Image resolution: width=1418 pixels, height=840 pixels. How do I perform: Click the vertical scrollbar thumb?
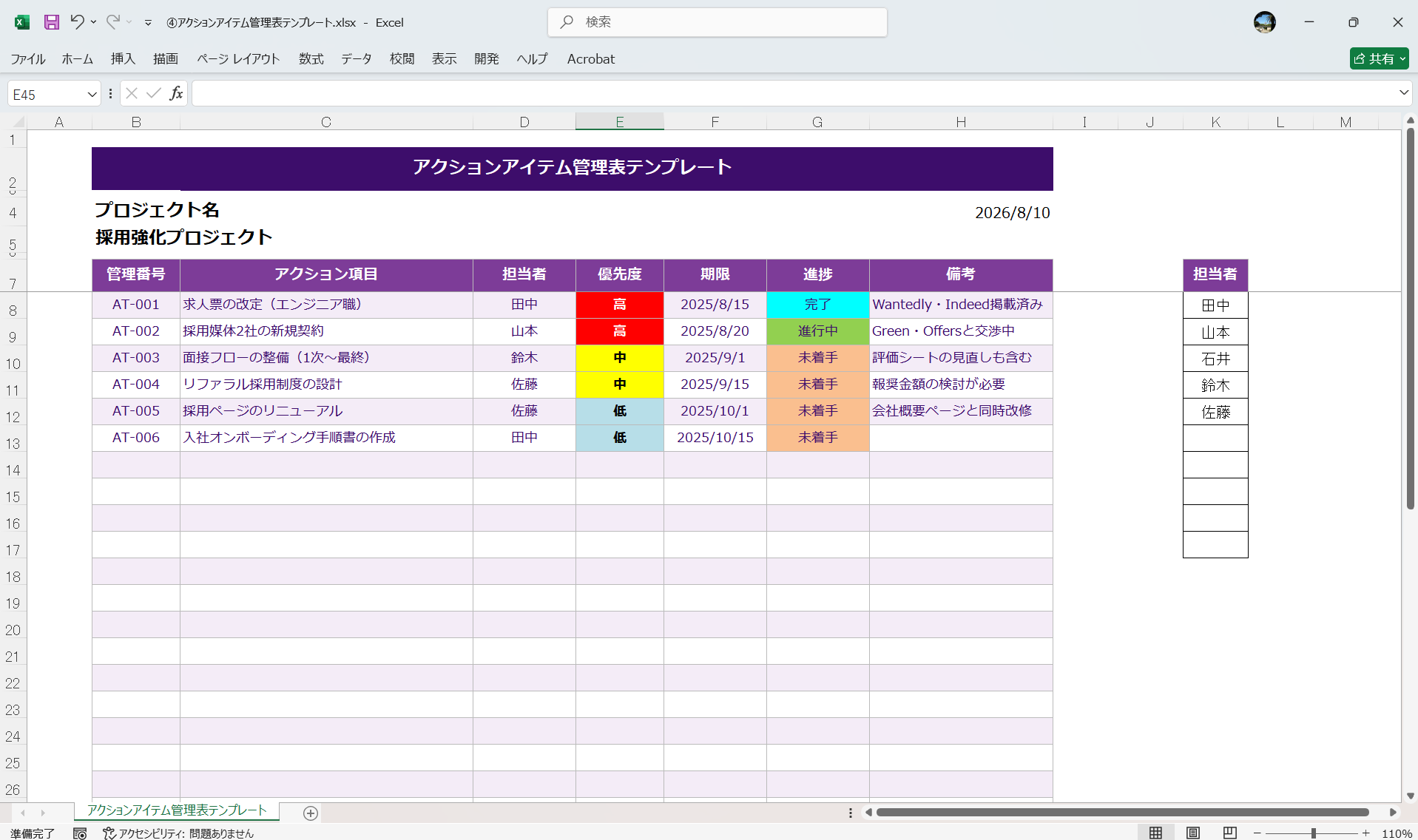(1411, 318)
